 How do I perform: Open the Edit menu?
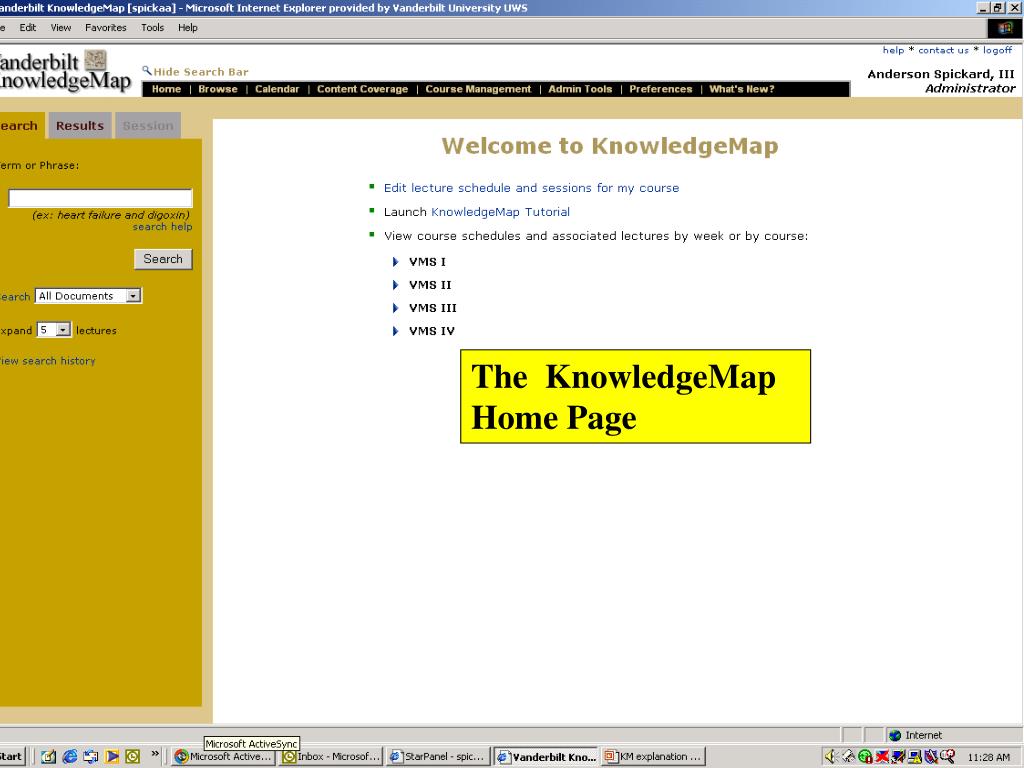[x=27, y=27]
